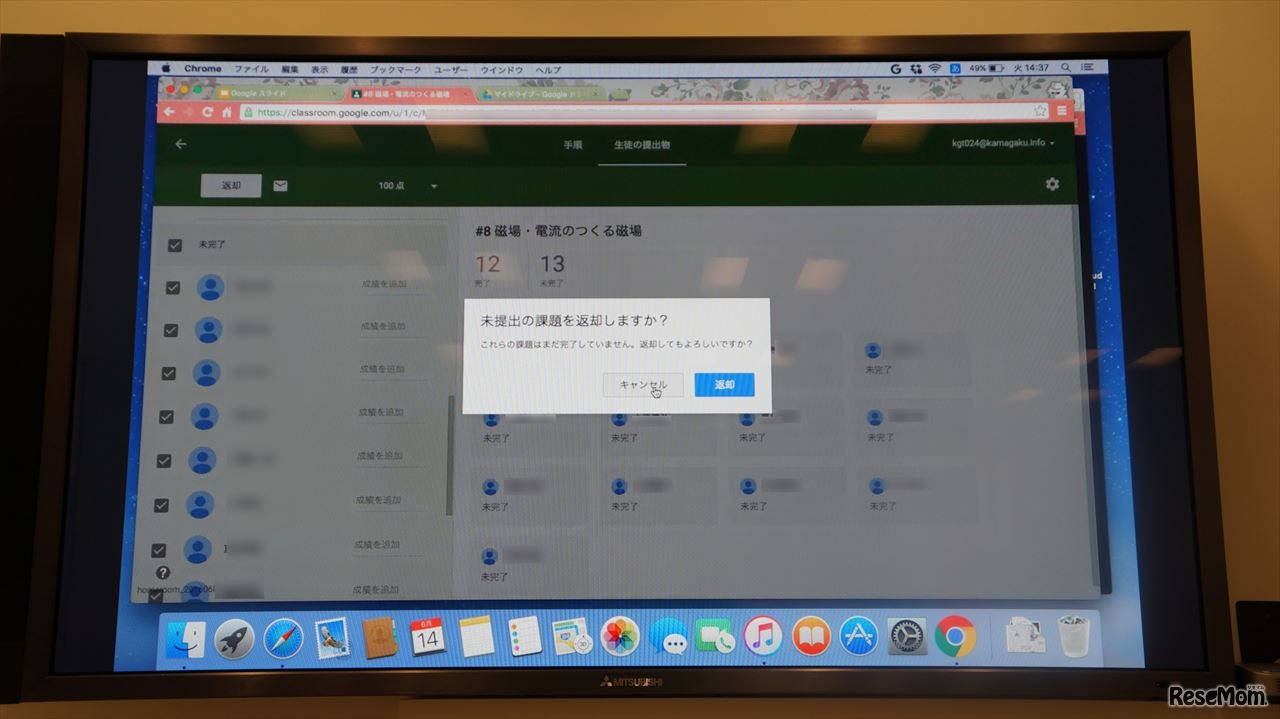Toggle the 未完了 select-all checkbox
This screenshot has width=1280, height=719.
pos(175,245)
